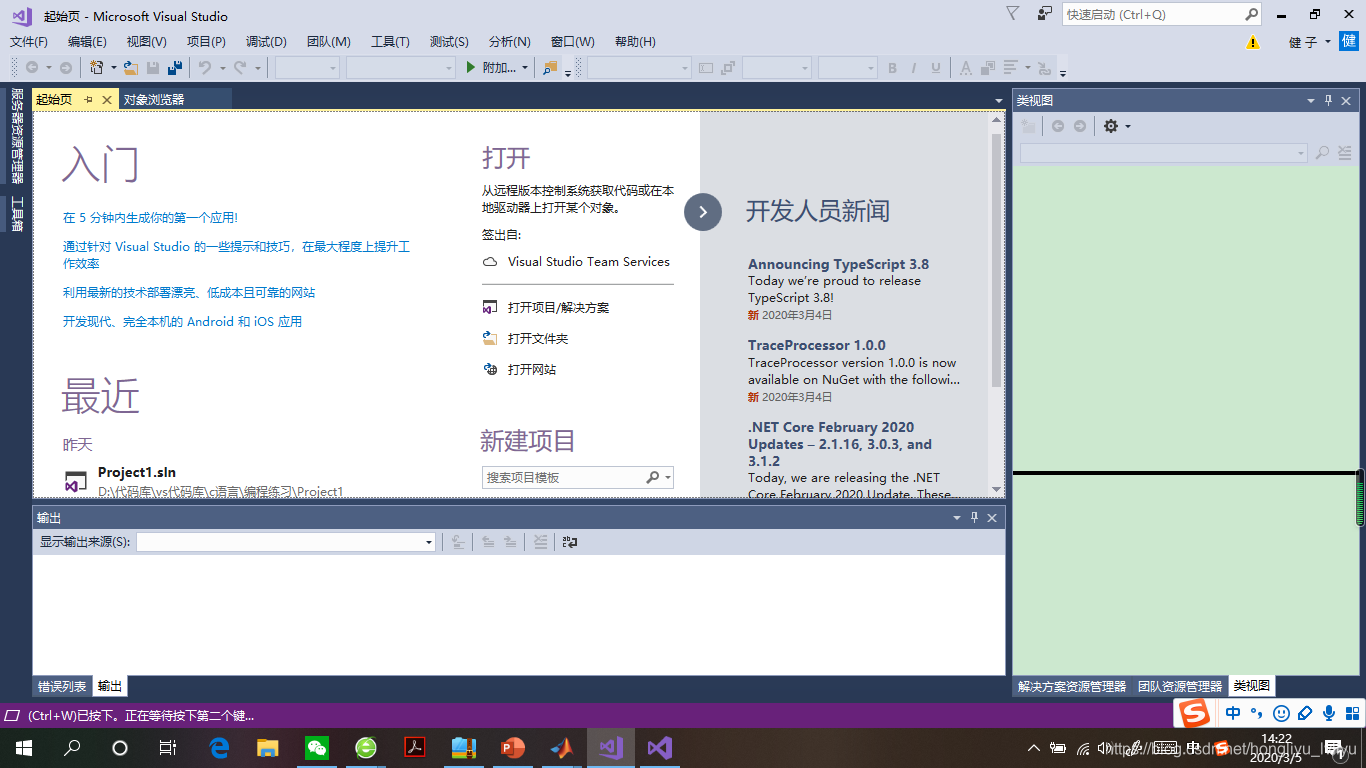The image size is (1366, 768).
Task: Click the Class View forward arrow
Action: [x=1080, y=126]
